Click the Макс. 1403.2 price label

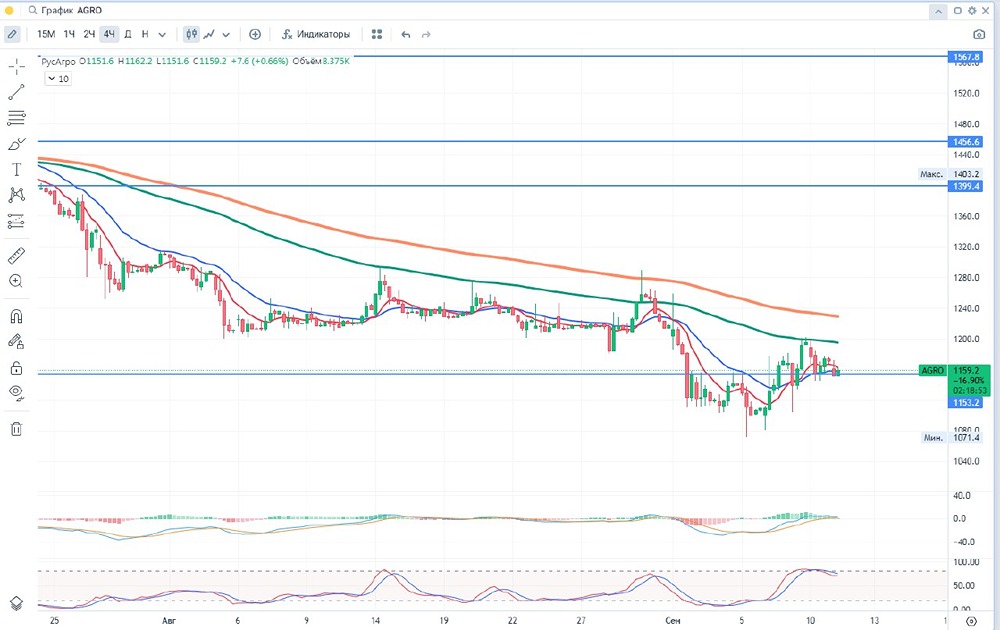950,174
